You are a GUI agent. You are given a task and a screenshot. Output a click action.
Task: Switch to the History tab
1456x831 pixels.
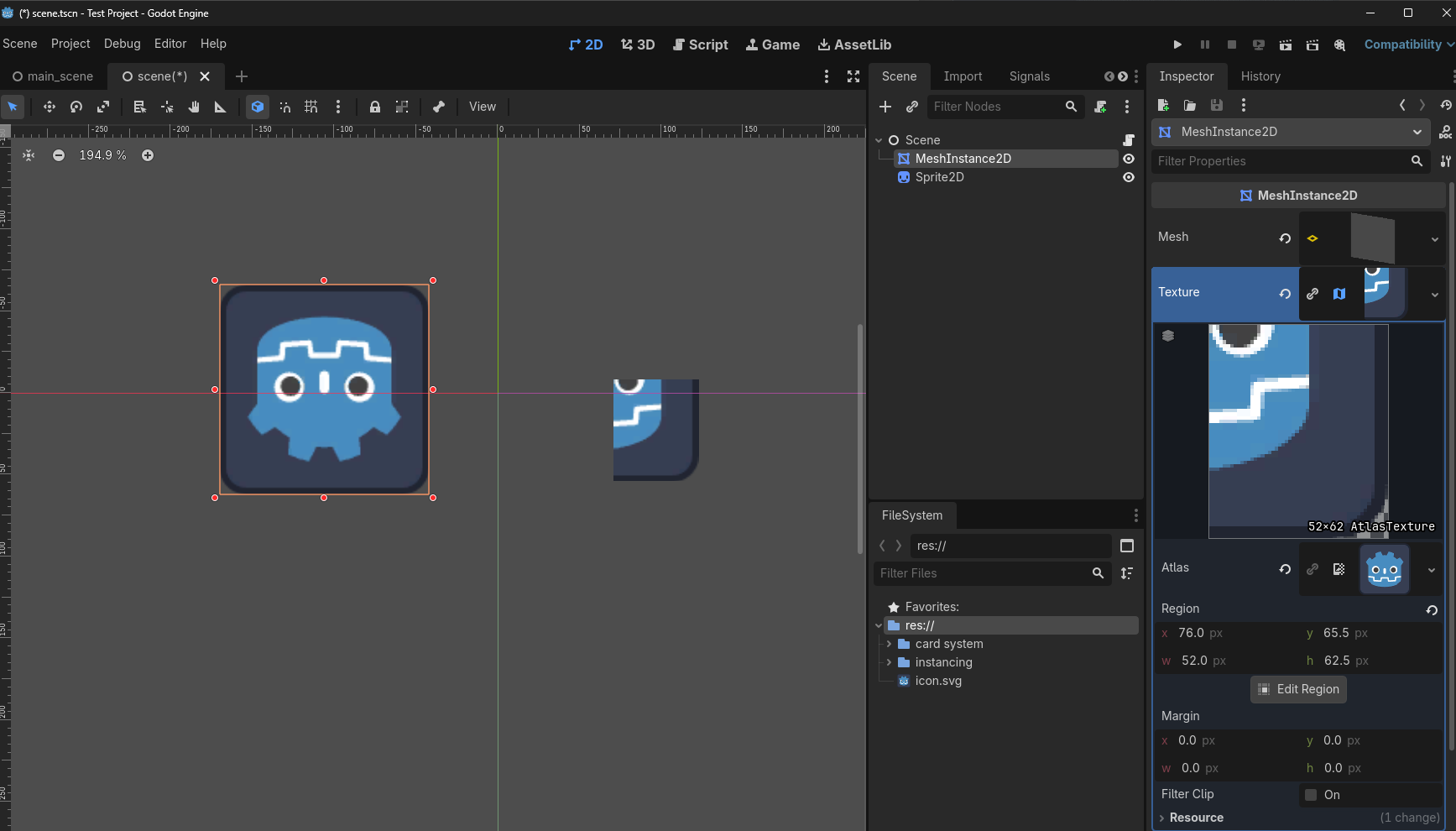point(1260,76)
